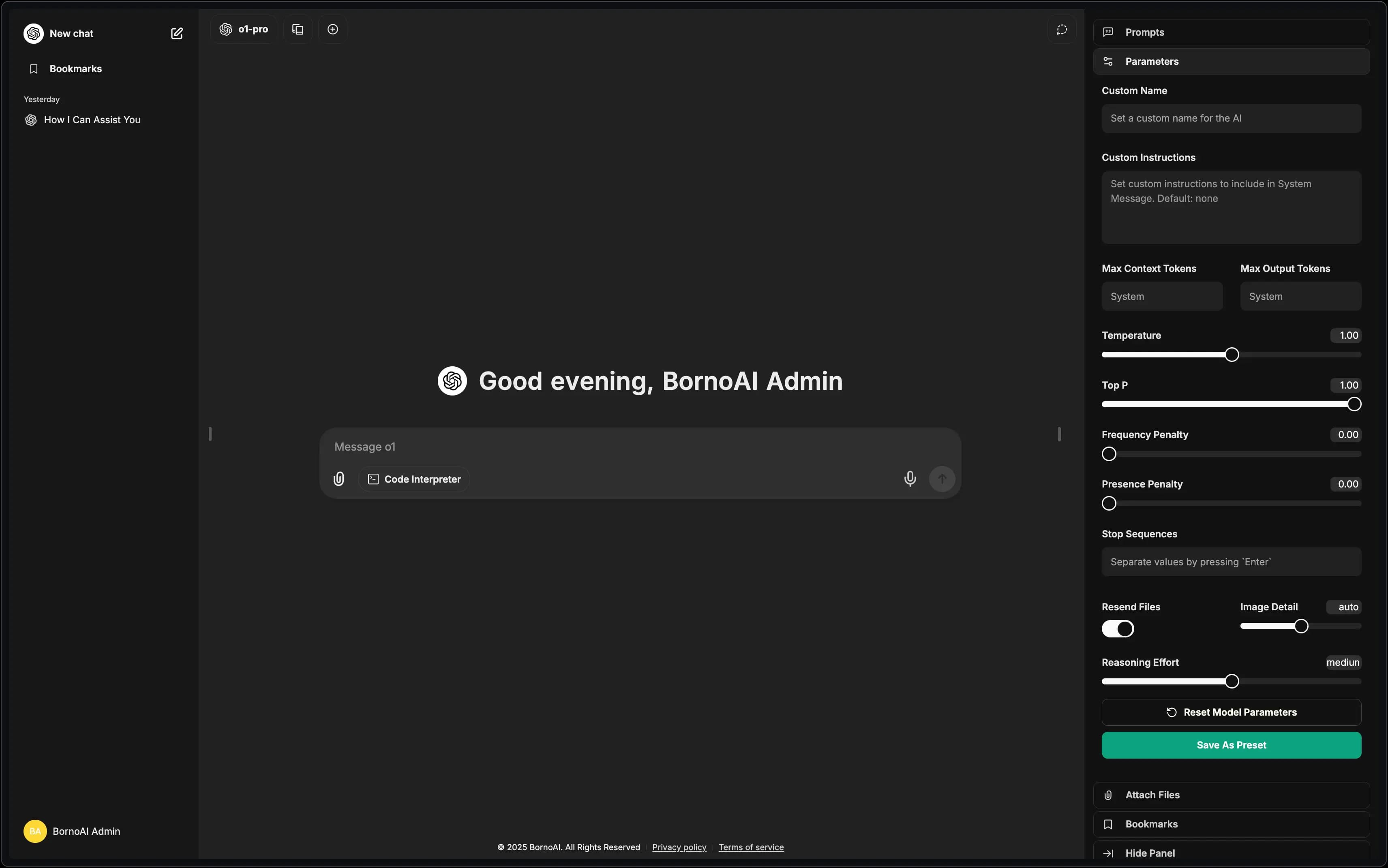Click the right panel collapse handle
Screen dimensions: 1388x868
tap(1059, 434)
